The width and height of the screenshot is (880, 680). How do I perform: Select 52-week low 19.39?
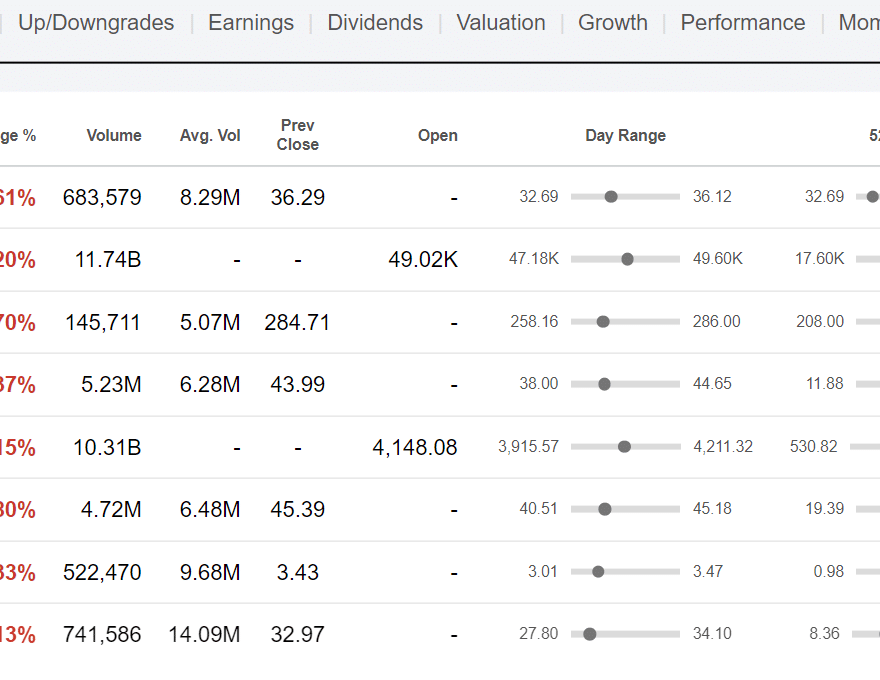pyautogui.click(x=824, y=509)
